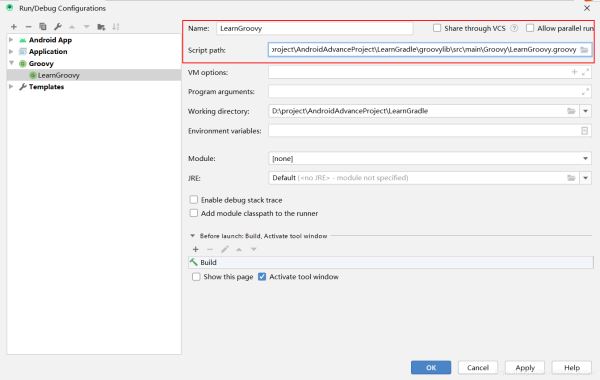
Task: Sort configurations alphabetically
Action: point(116,27)
